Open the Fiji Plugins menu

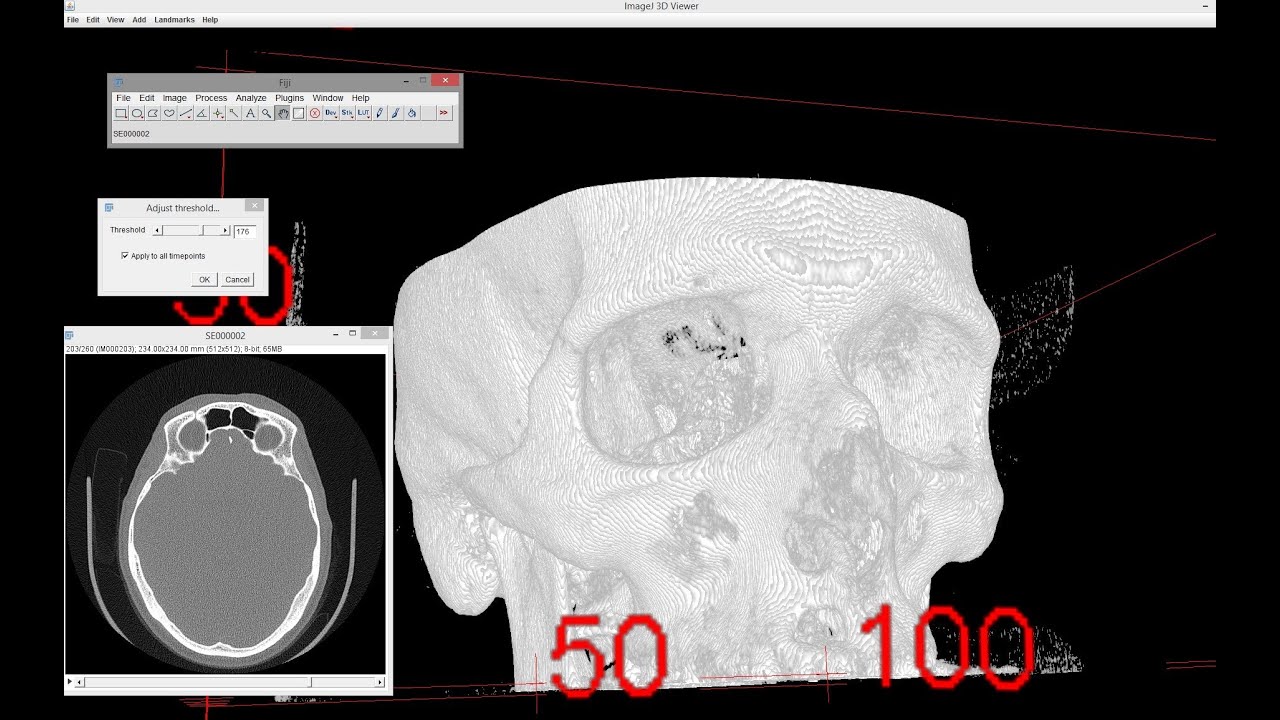coord(290,98)
